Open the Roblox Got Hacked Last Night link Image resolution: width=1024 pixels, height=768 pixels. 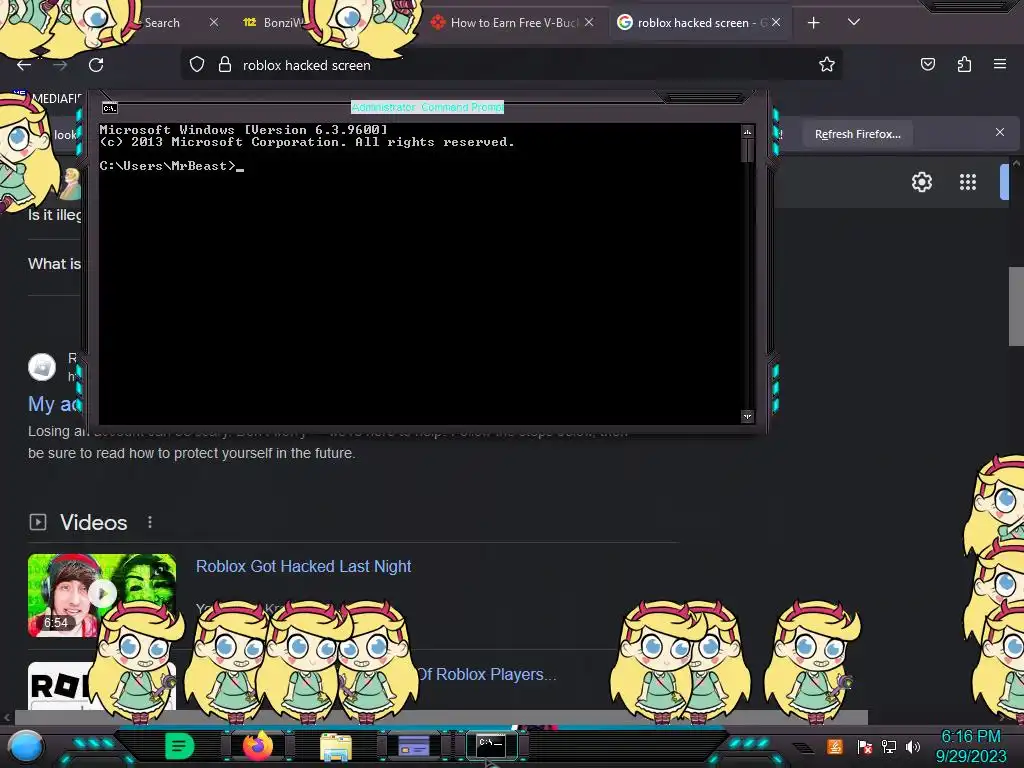click(304, 566)
